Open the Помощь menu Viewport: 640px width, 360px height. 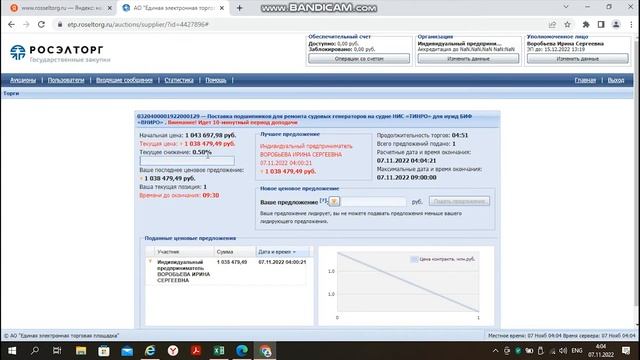click(x=216, y=80)
